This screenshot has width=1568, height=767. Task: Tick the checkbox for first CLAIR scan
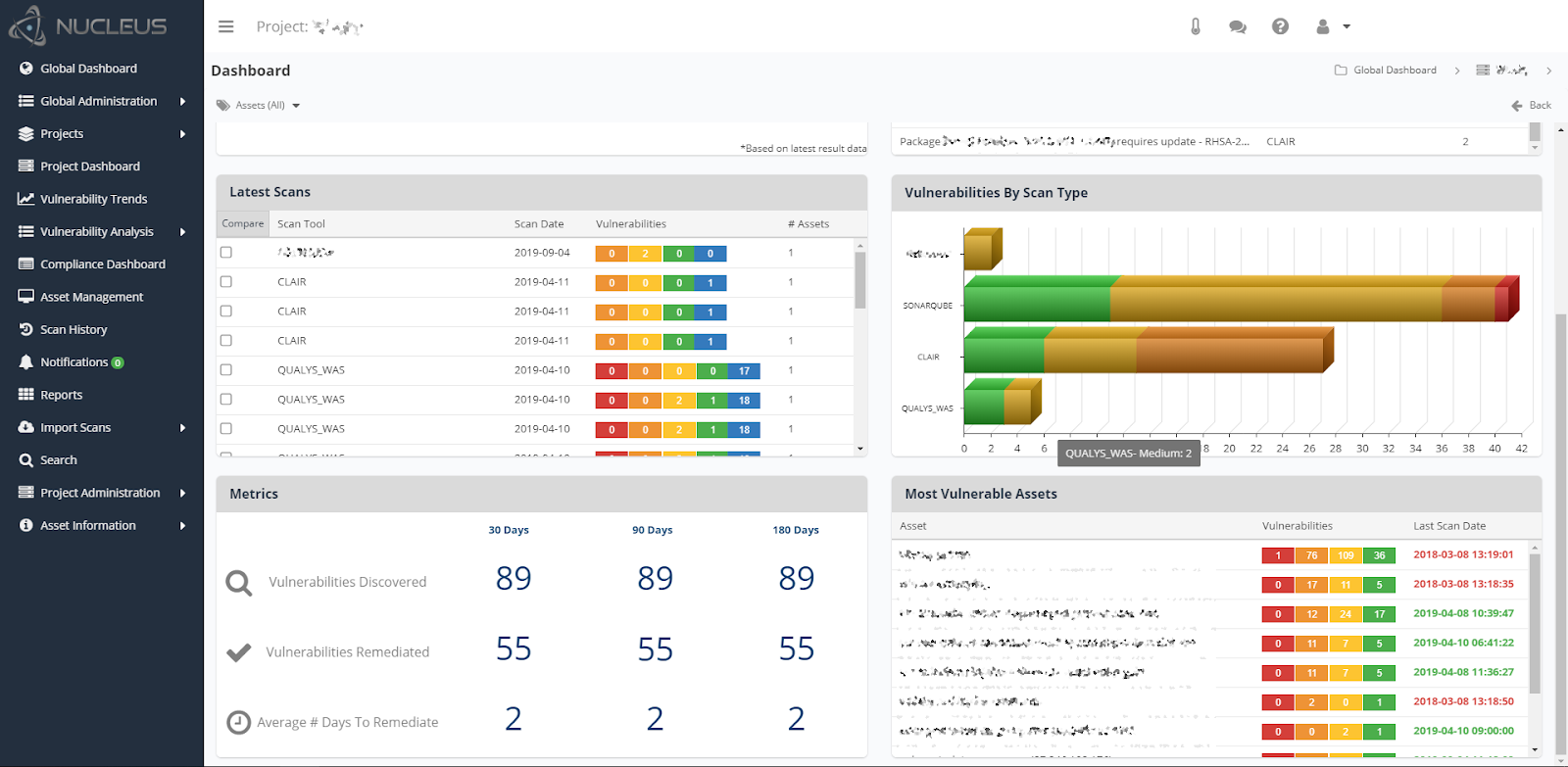point(226,281)
